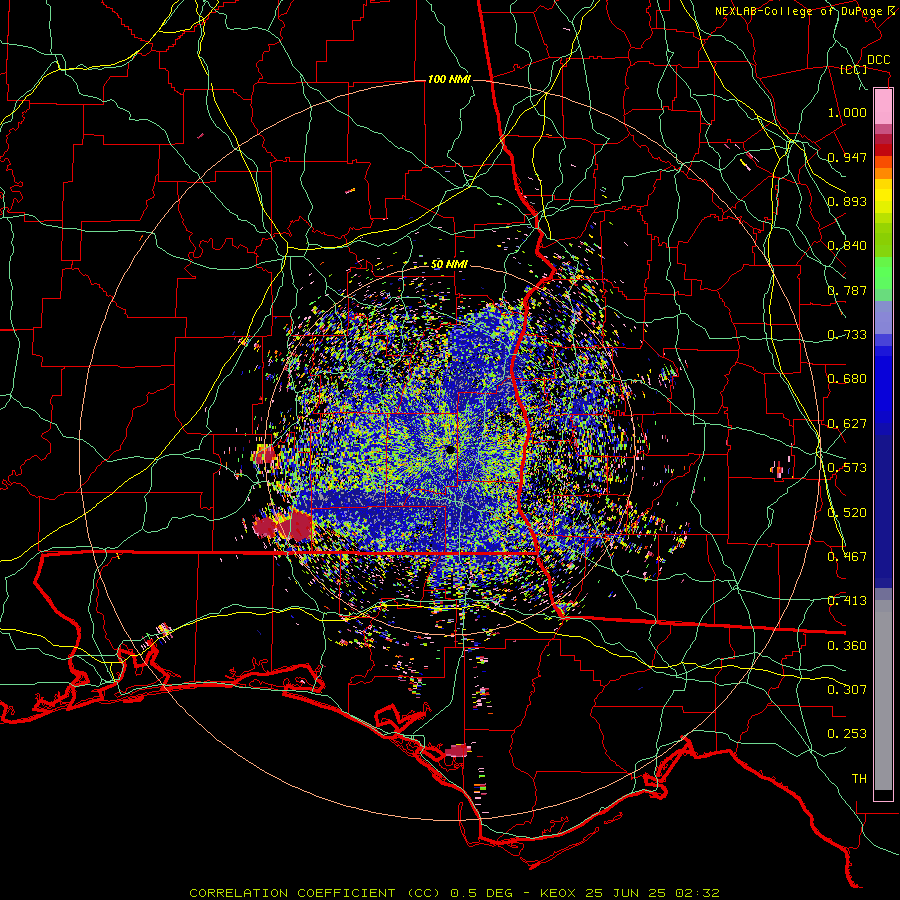Viewport: 900px width, 900px height.
Task: Click the 50 NMI range ring label
Action: point(449,265)
